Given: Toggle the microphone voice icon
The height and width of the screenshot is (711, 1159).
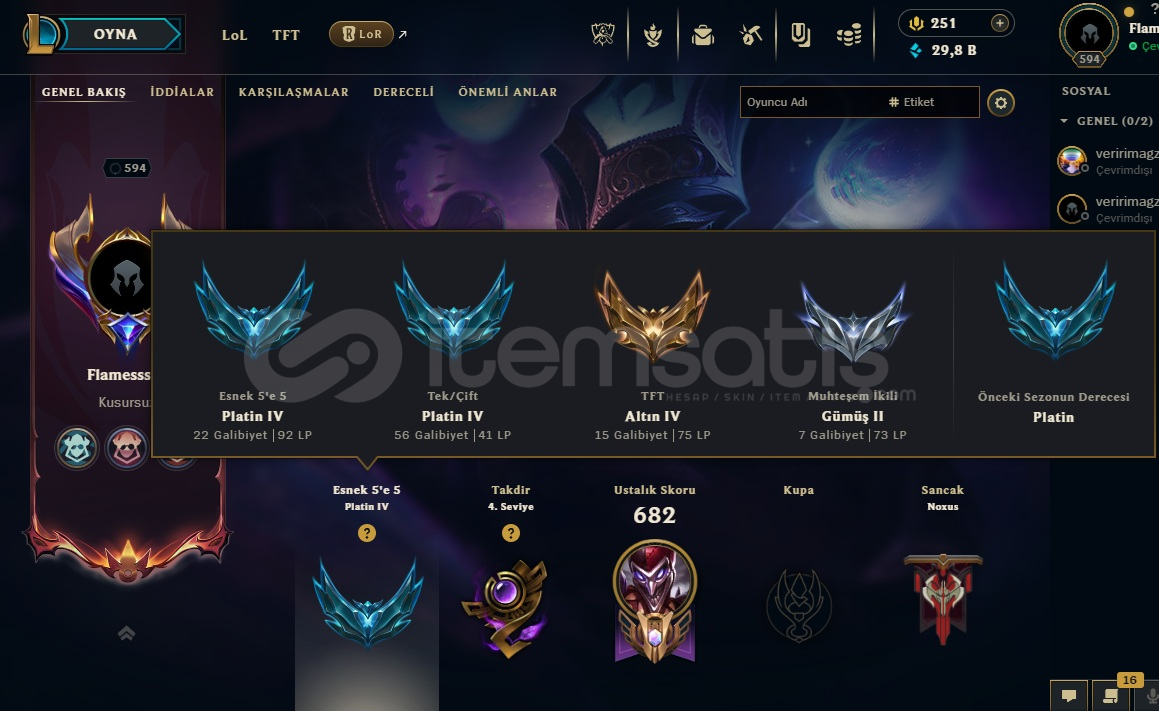Looking at the screenshot, I should tap(1150, 695).
